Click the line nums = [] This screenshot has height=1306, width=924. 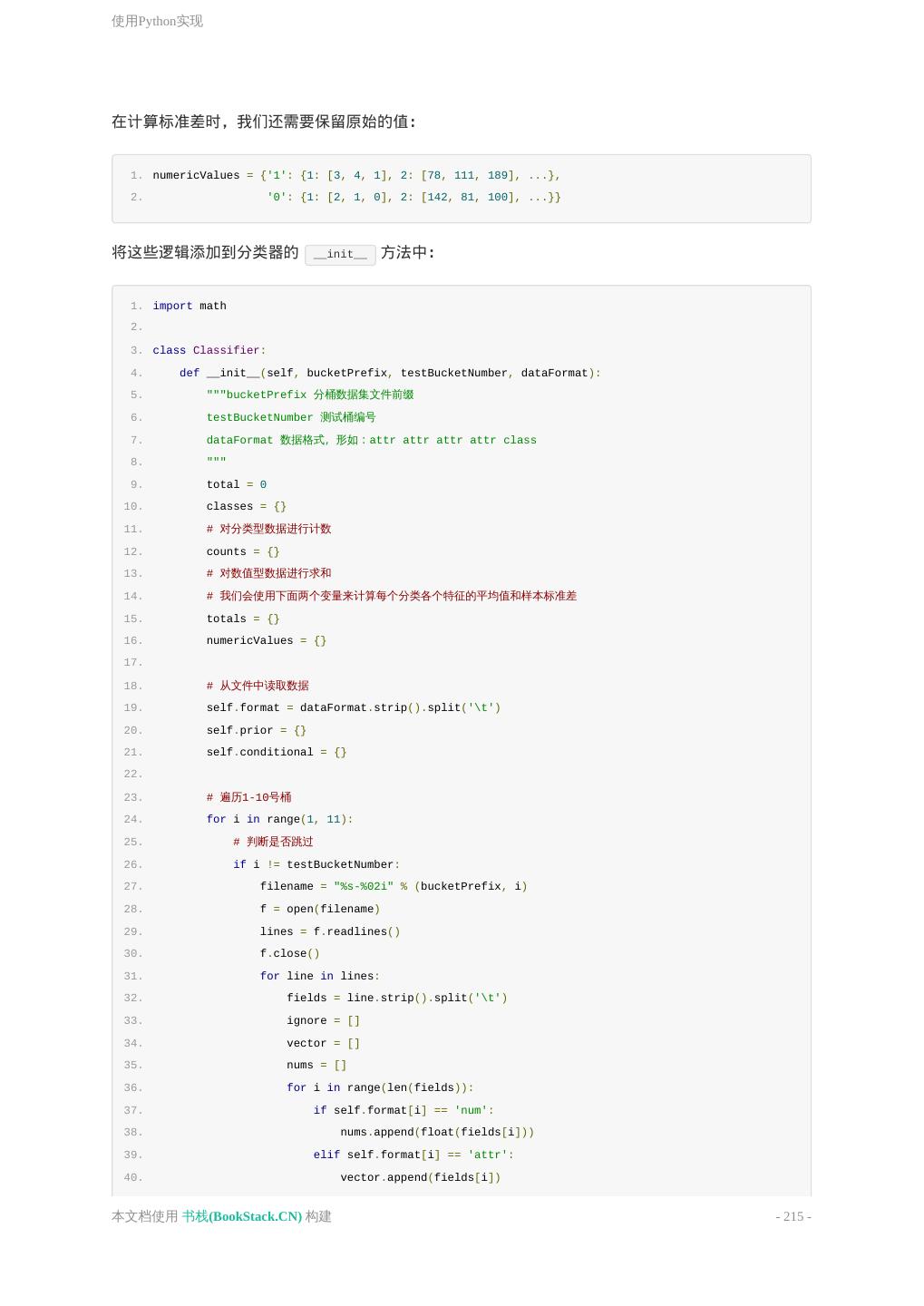tap(316, 1065)
